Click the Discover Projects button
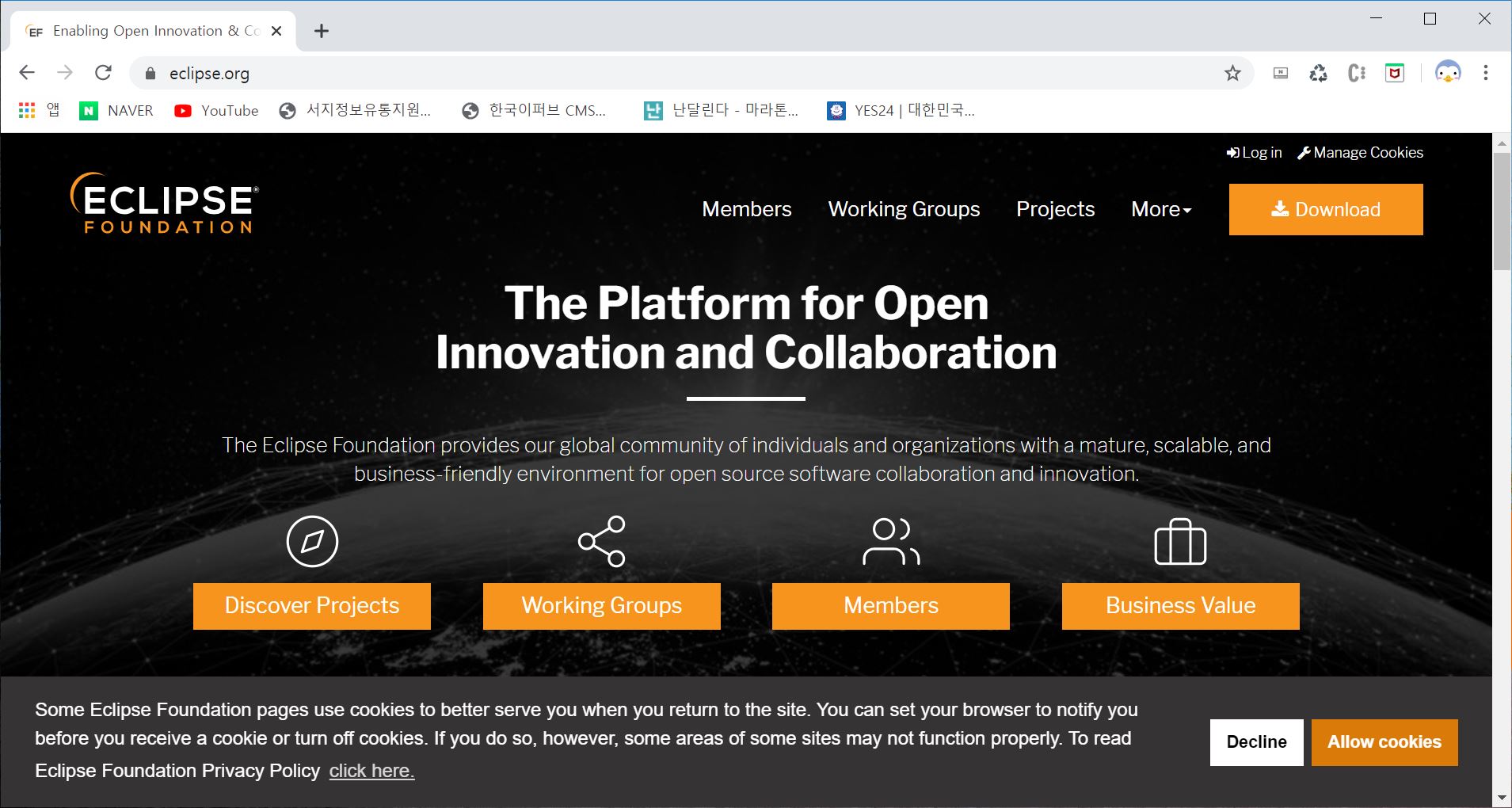Viewport: 1512px width, 808px height. pyautogui.click(x=312, y=606)
